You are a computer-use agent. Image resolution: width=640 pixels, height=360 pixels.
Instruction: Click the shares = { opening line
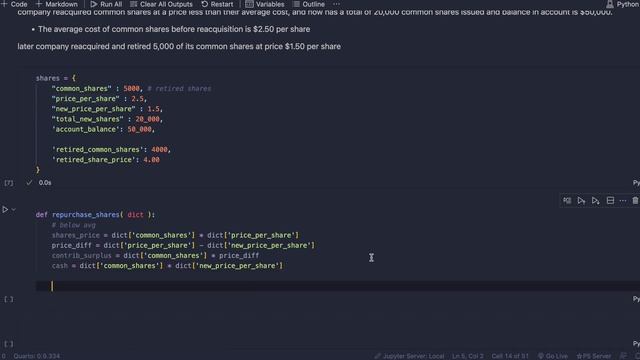56,78
